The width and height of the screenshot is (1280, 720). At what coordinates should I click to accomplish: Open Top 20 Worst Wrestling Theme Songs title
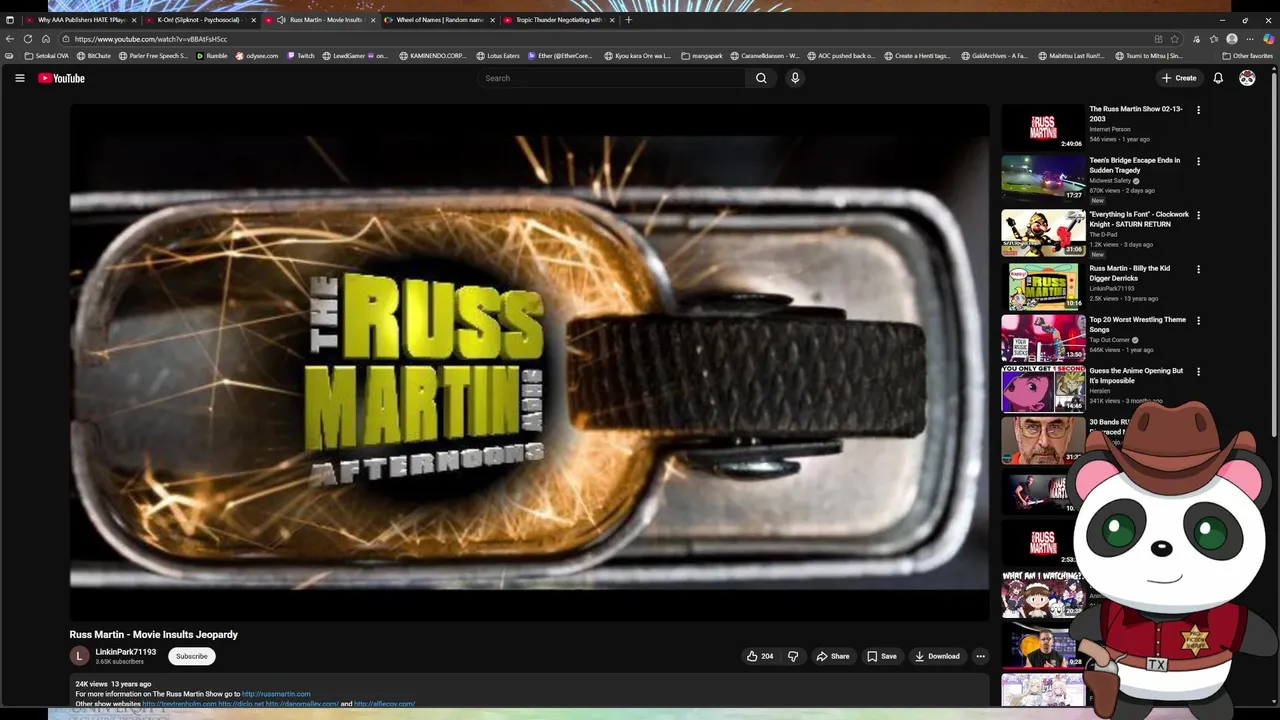[1137, 324]
